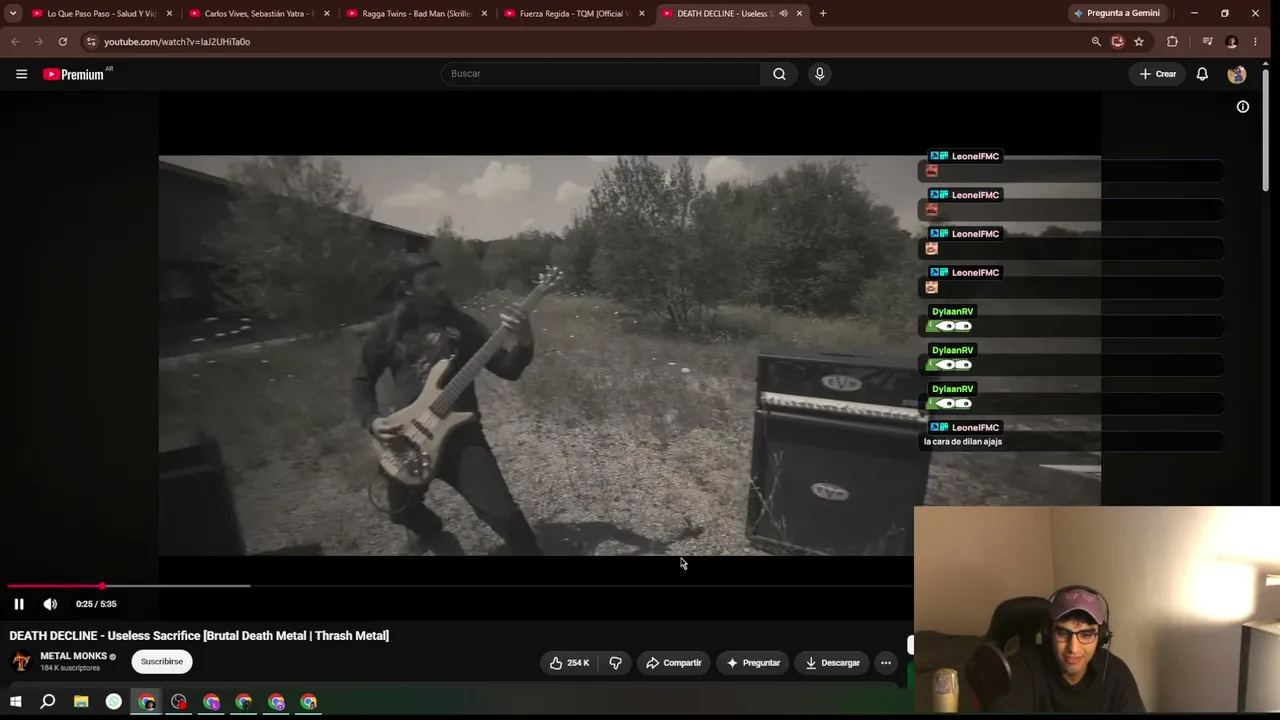Launch File Explorer from the taskbar

[81, 702]
